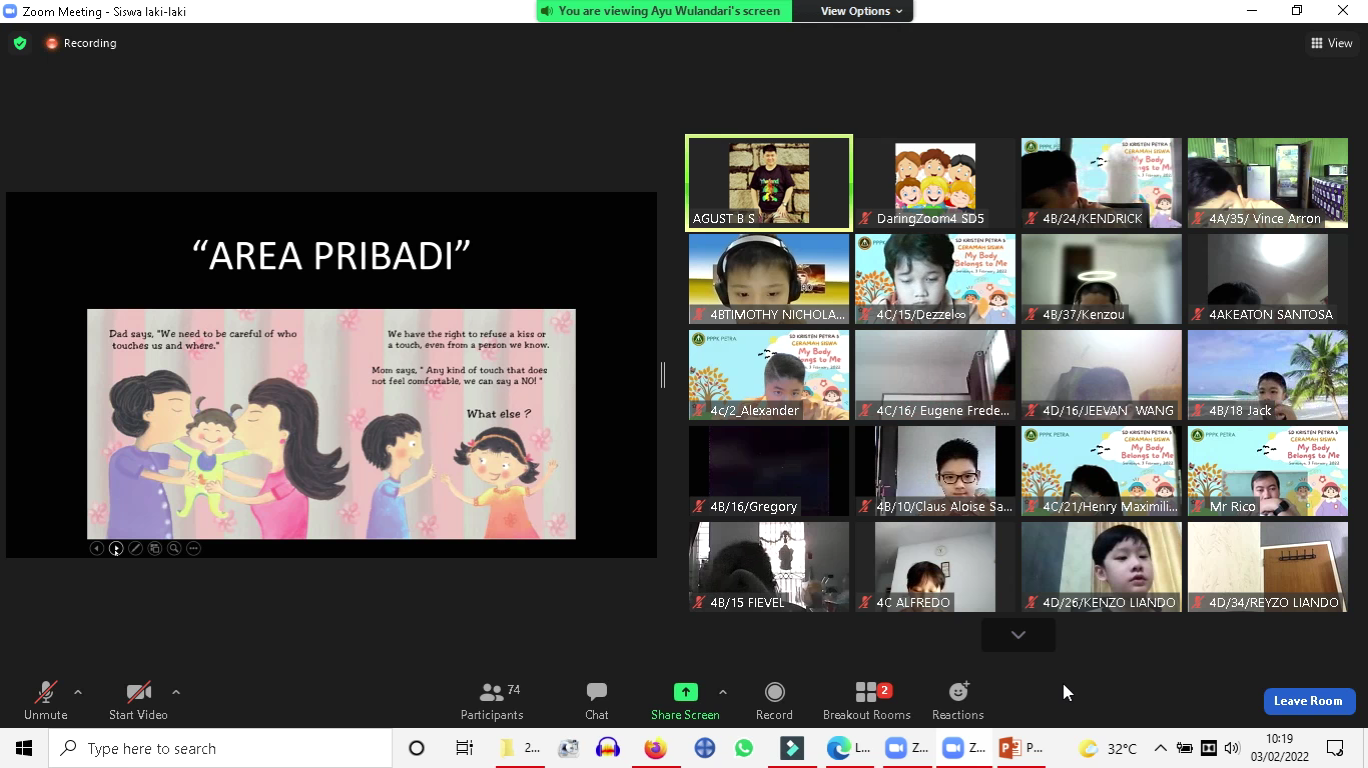Select 4BTIMOTHY NICHOLA video tile
The width and height of the screenshot is (1368, 768).
tap(769, 279)
